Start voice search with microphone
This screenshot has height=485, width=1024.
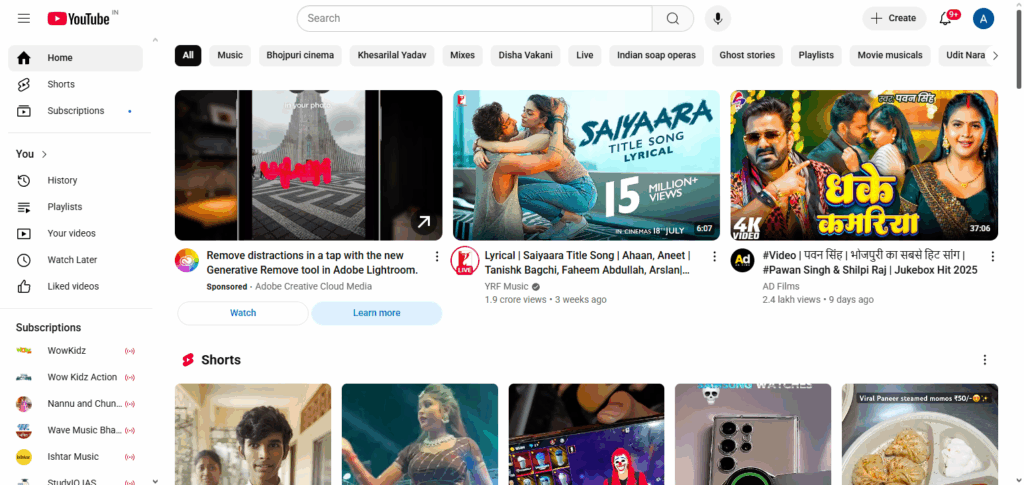click(718, 18)
